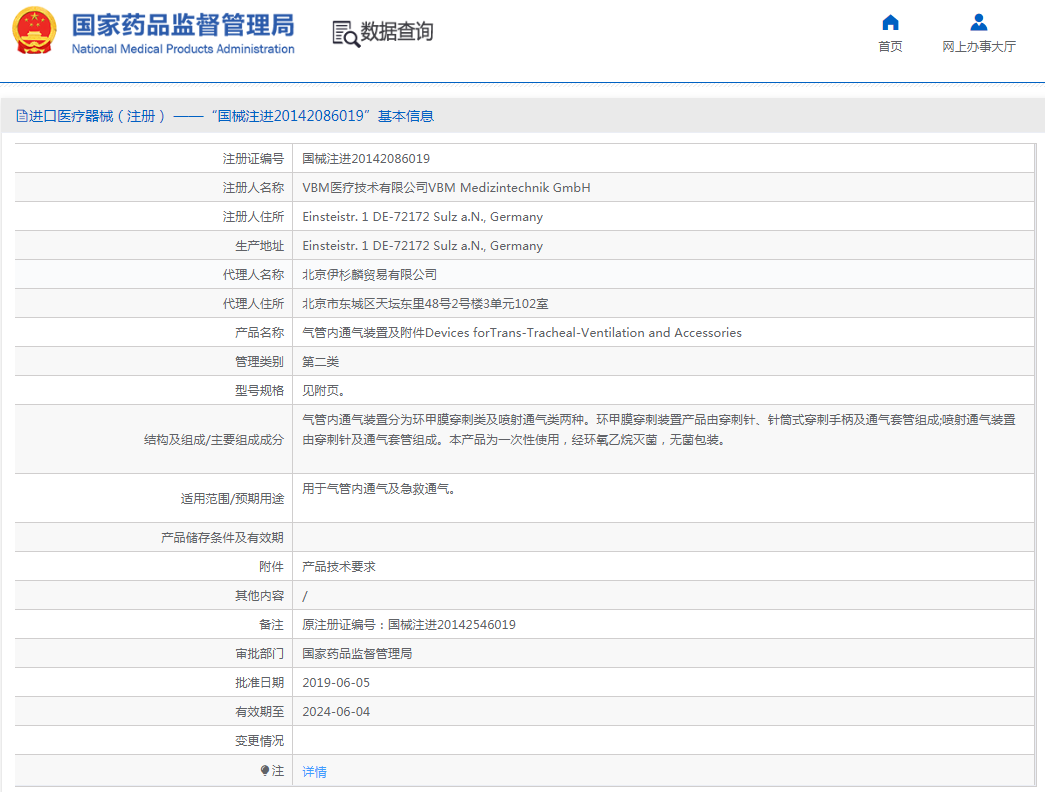Click the 注册证编号 row label

coord(253,159)
